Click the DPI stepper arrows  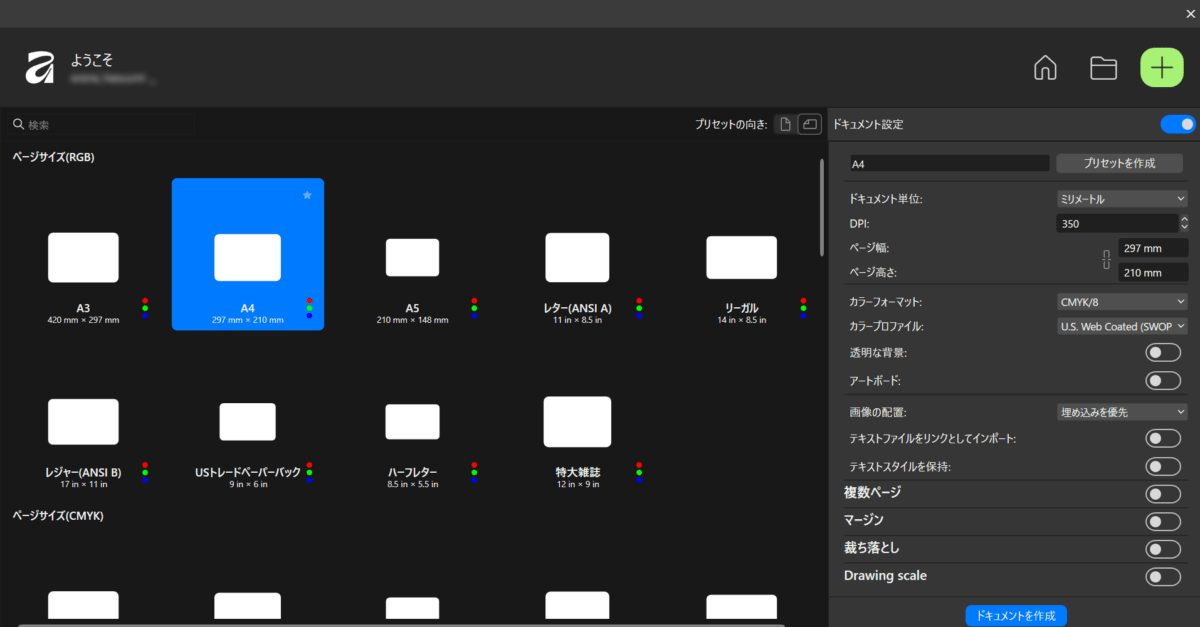(1184, 224)
